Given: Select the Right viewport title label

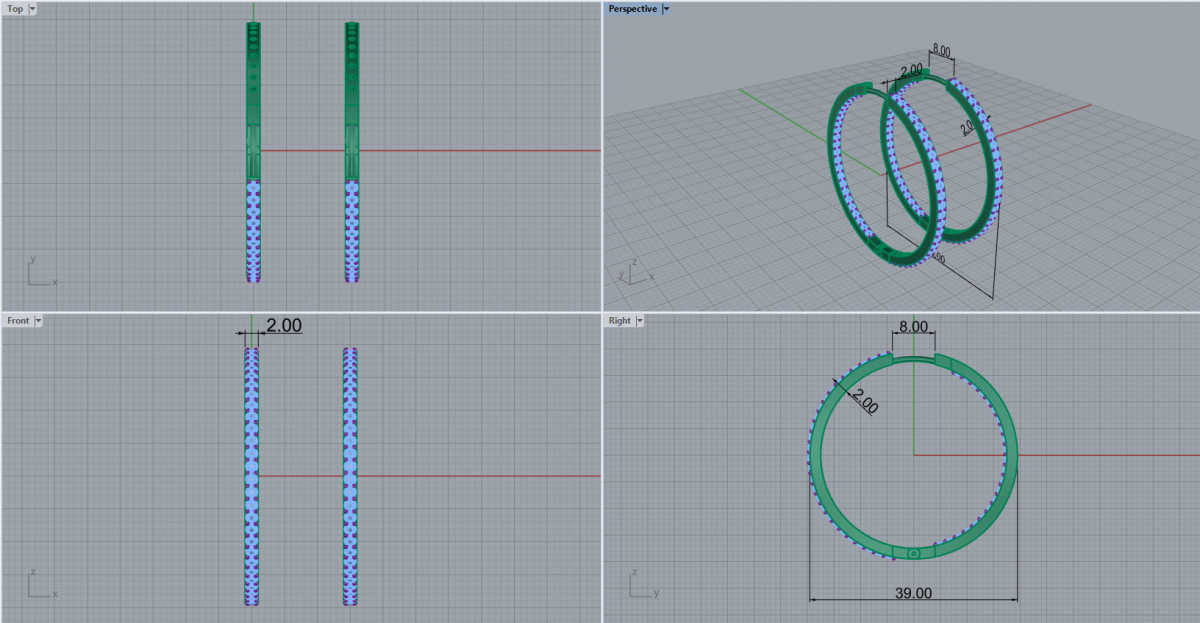Looking at the screenshot, I should tap(619, 321).
